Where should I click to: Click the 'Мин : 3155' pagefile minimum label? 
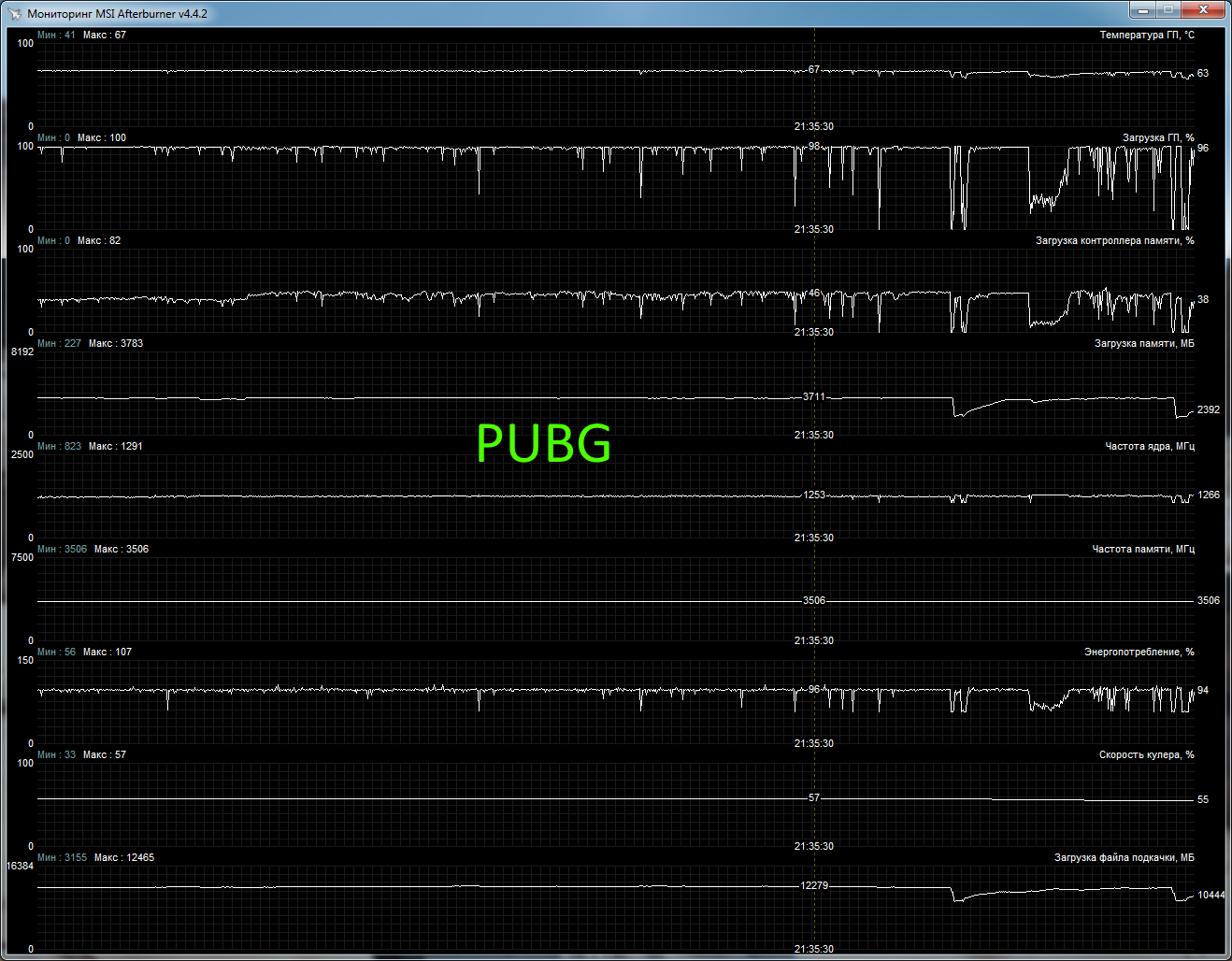[62, 858]
